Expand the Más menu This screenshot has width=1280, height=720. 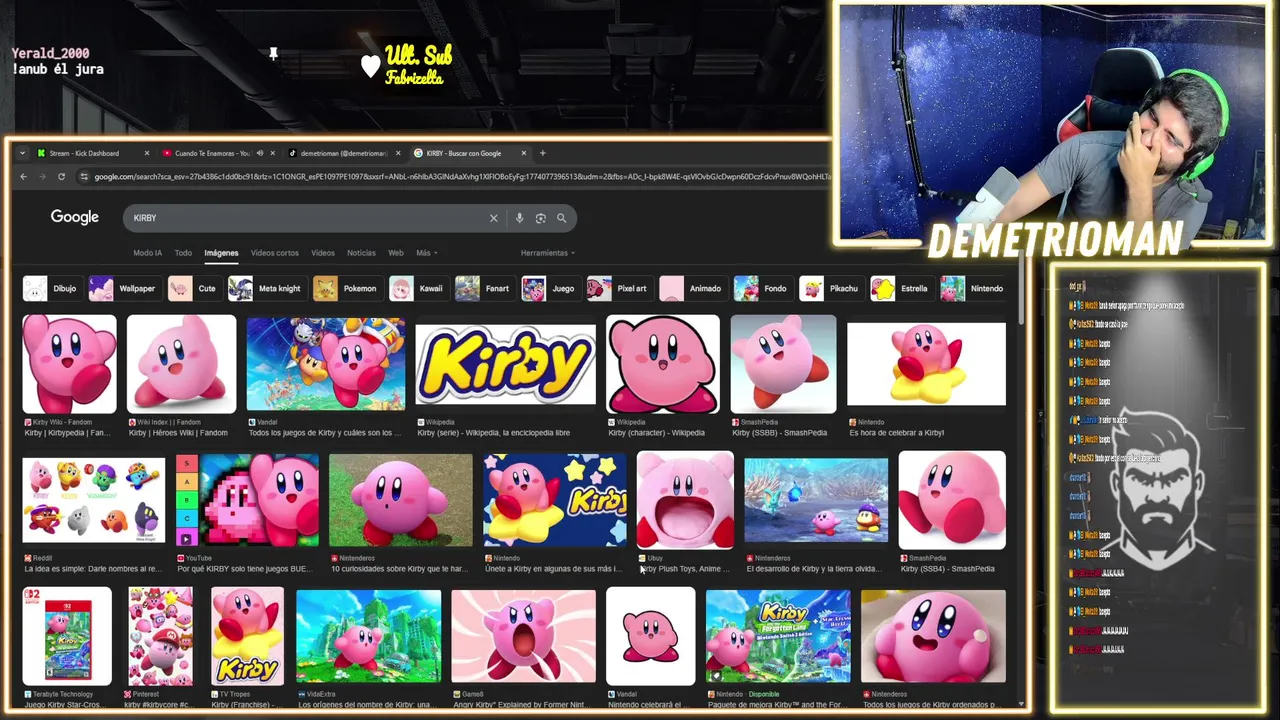click(427, 253)
